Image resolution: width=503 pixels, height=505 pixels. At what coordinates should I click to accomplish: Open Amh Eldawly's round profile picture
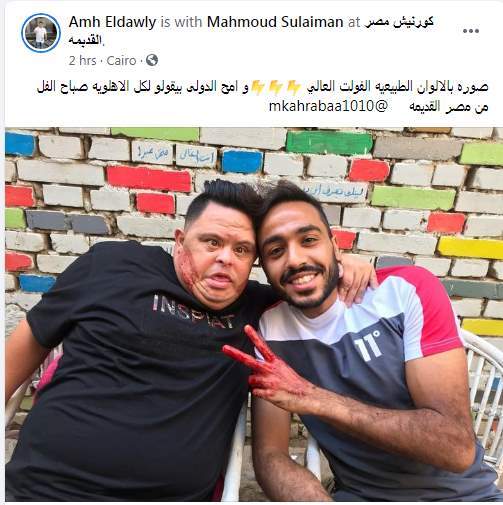coord(41,33)
